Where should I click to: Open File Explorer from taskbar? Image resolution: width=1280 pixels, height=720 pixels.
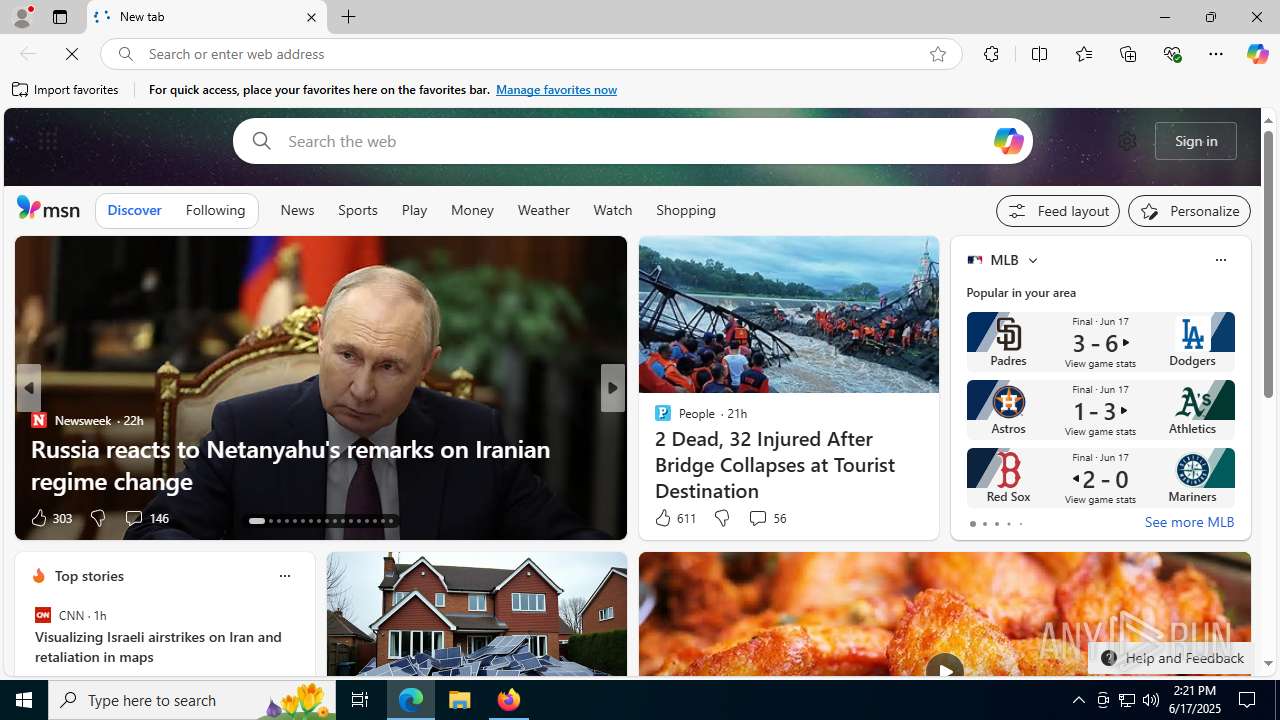pos(460,700)
